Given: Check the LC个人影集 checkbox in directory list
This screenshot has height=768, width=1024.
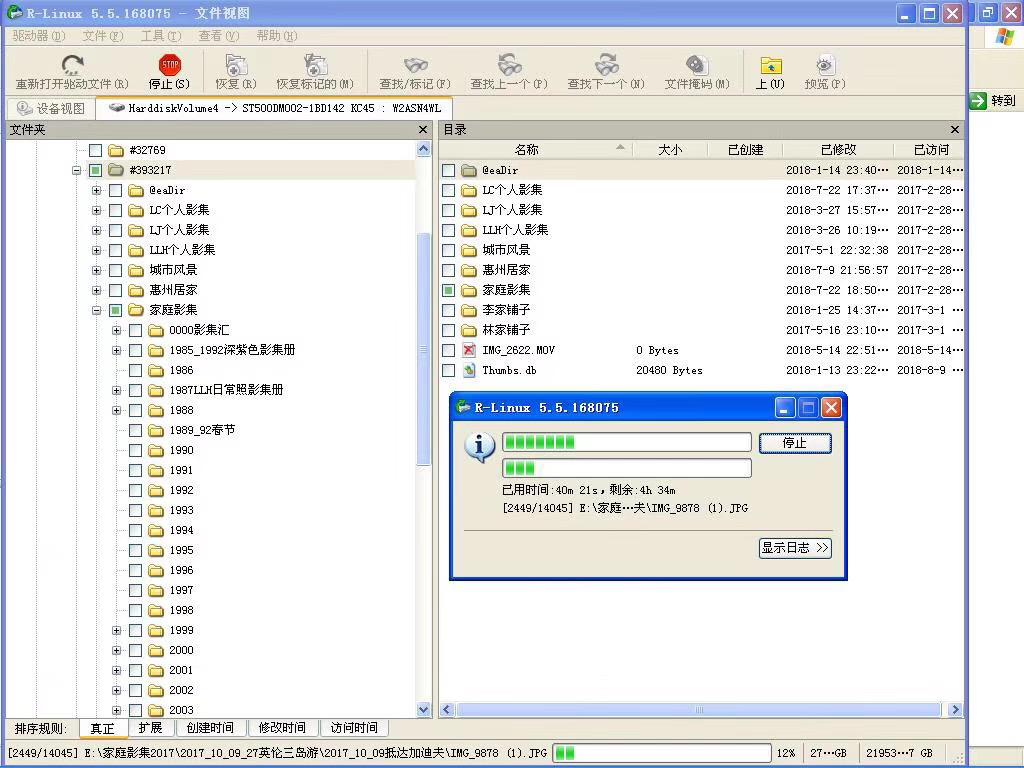Looking at the screenshot, I should coord(448,190).
